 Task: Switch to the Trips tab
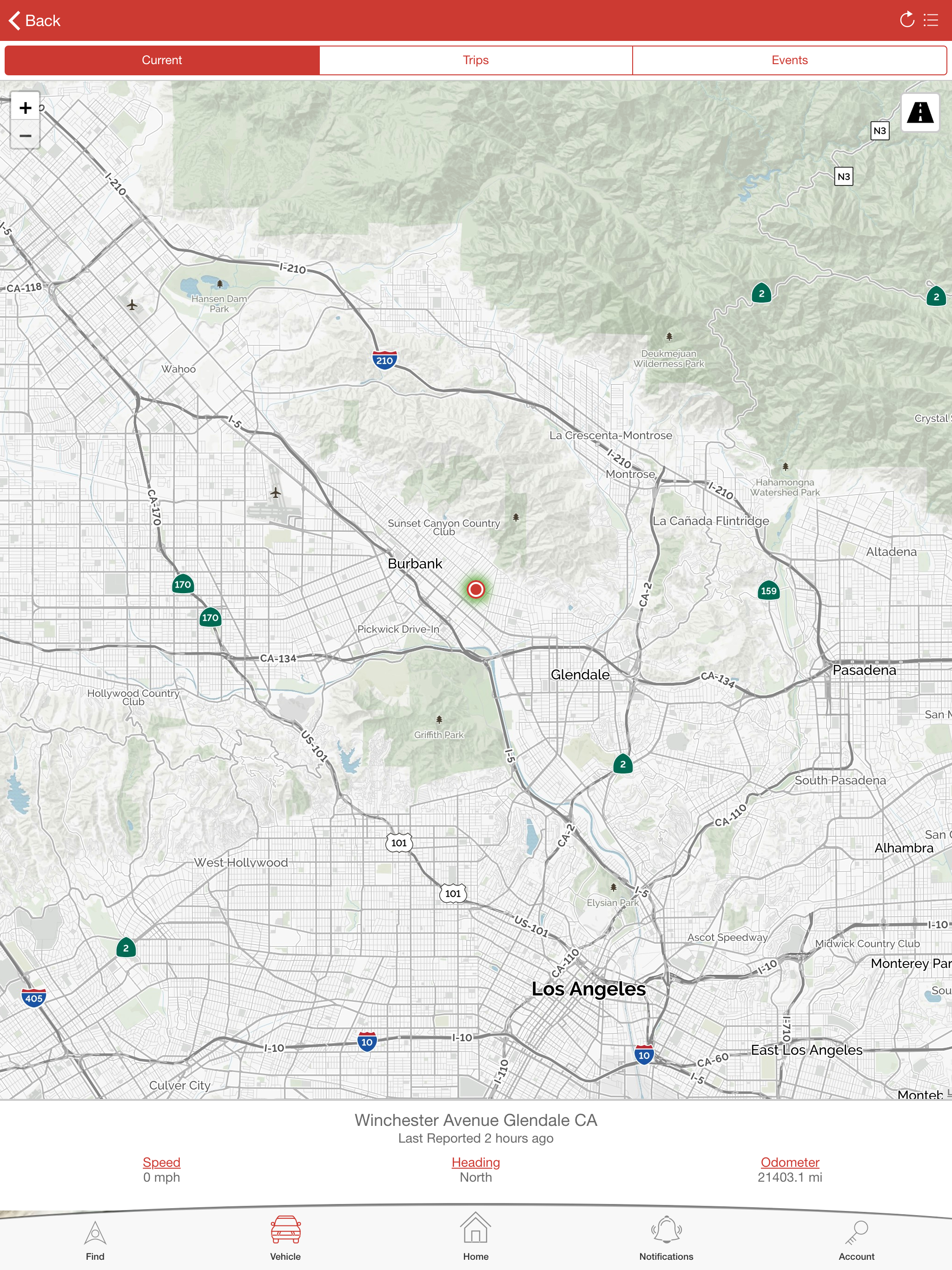476,60
